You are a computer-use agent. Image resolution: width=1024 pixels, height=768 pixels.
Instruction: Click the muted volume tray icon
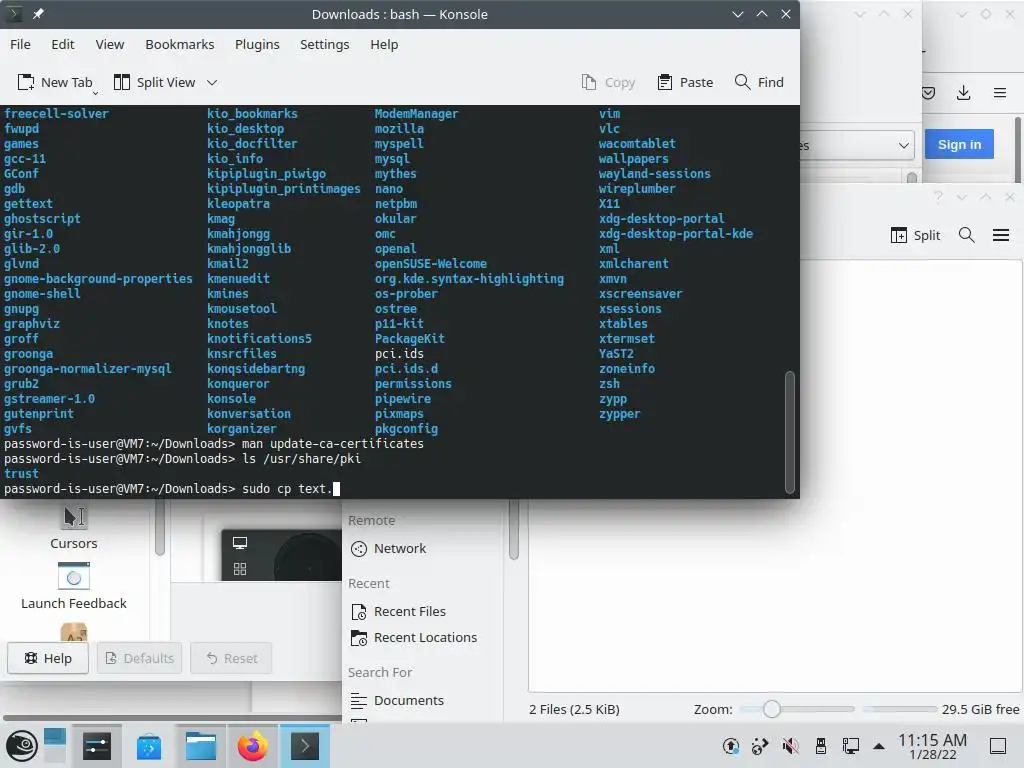point(790,746)
